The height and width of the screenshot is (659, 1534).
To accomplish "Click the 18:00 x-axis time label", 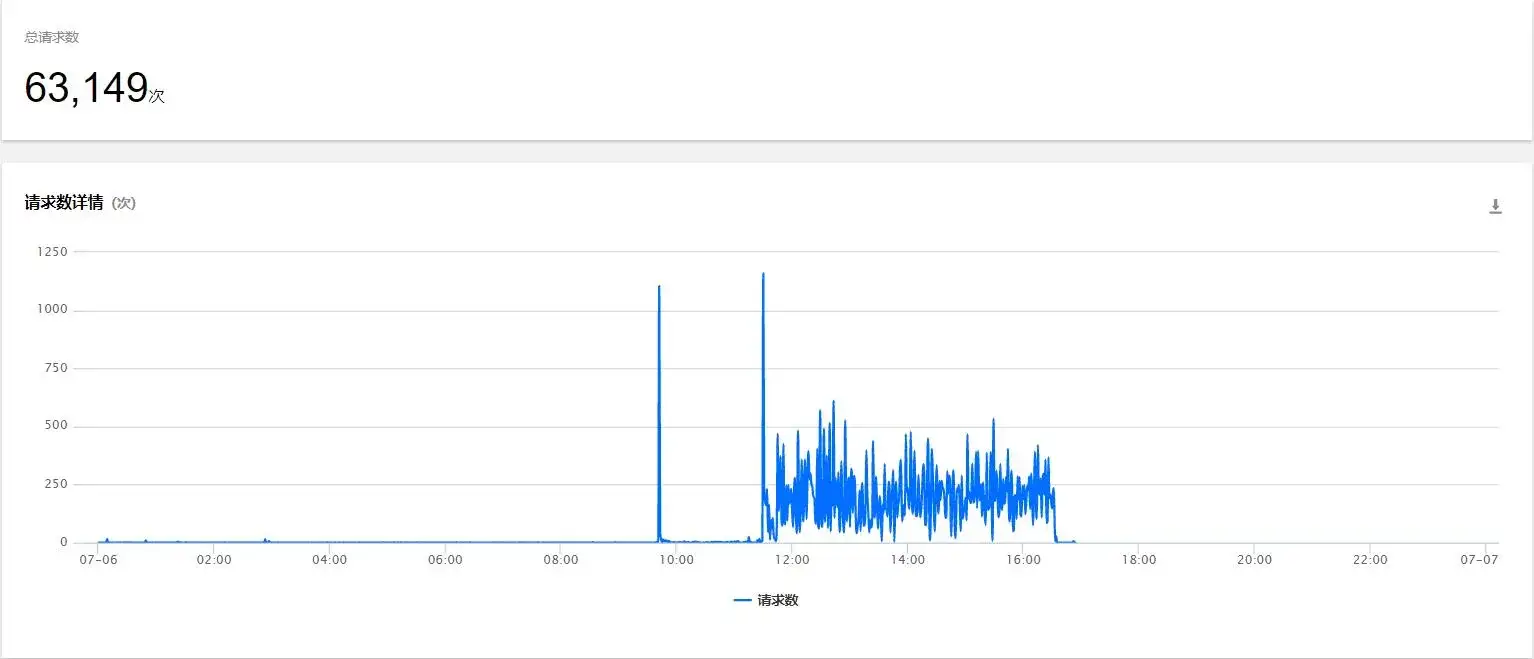I will click(1139, 560).
